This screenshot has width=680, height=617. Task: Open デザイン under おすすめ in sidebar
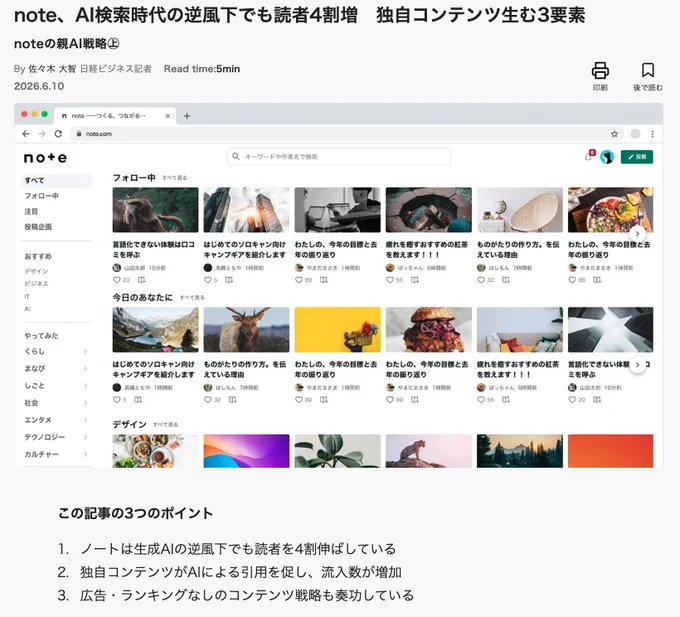click(x=36, y=271)
